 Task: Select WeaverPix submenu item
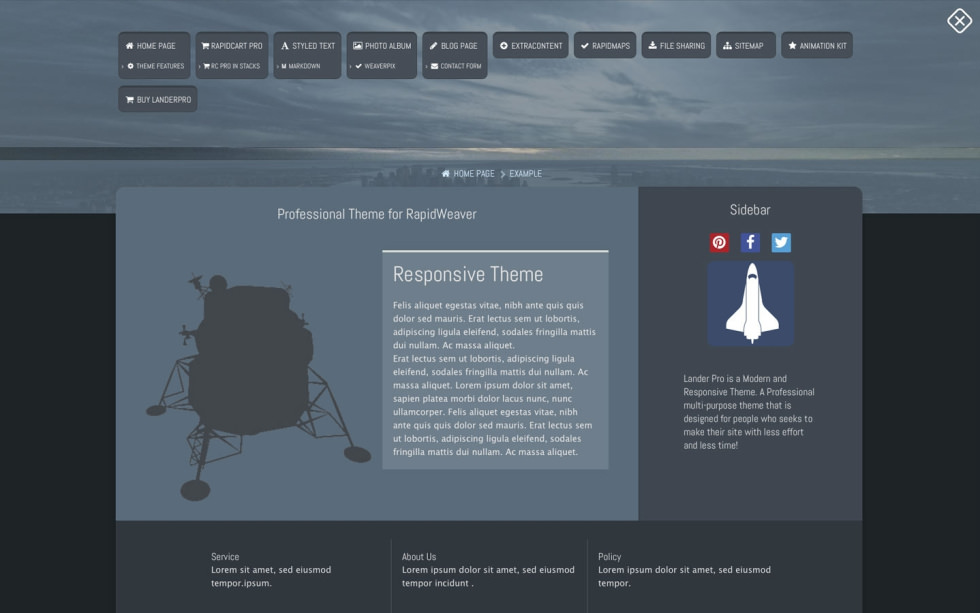[375, 66]
